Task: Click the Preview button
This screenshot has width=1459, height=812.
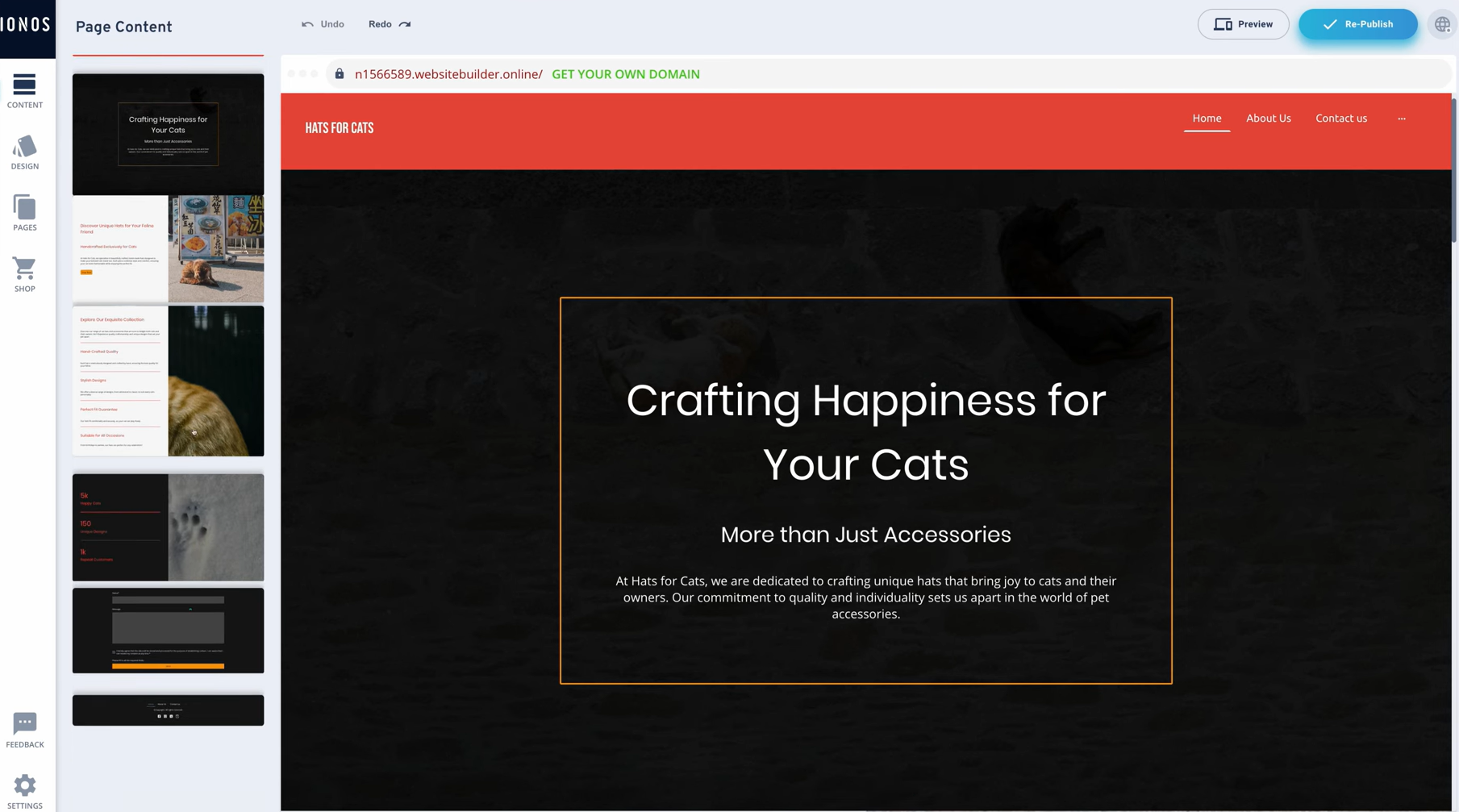Action: point(1243,23)
